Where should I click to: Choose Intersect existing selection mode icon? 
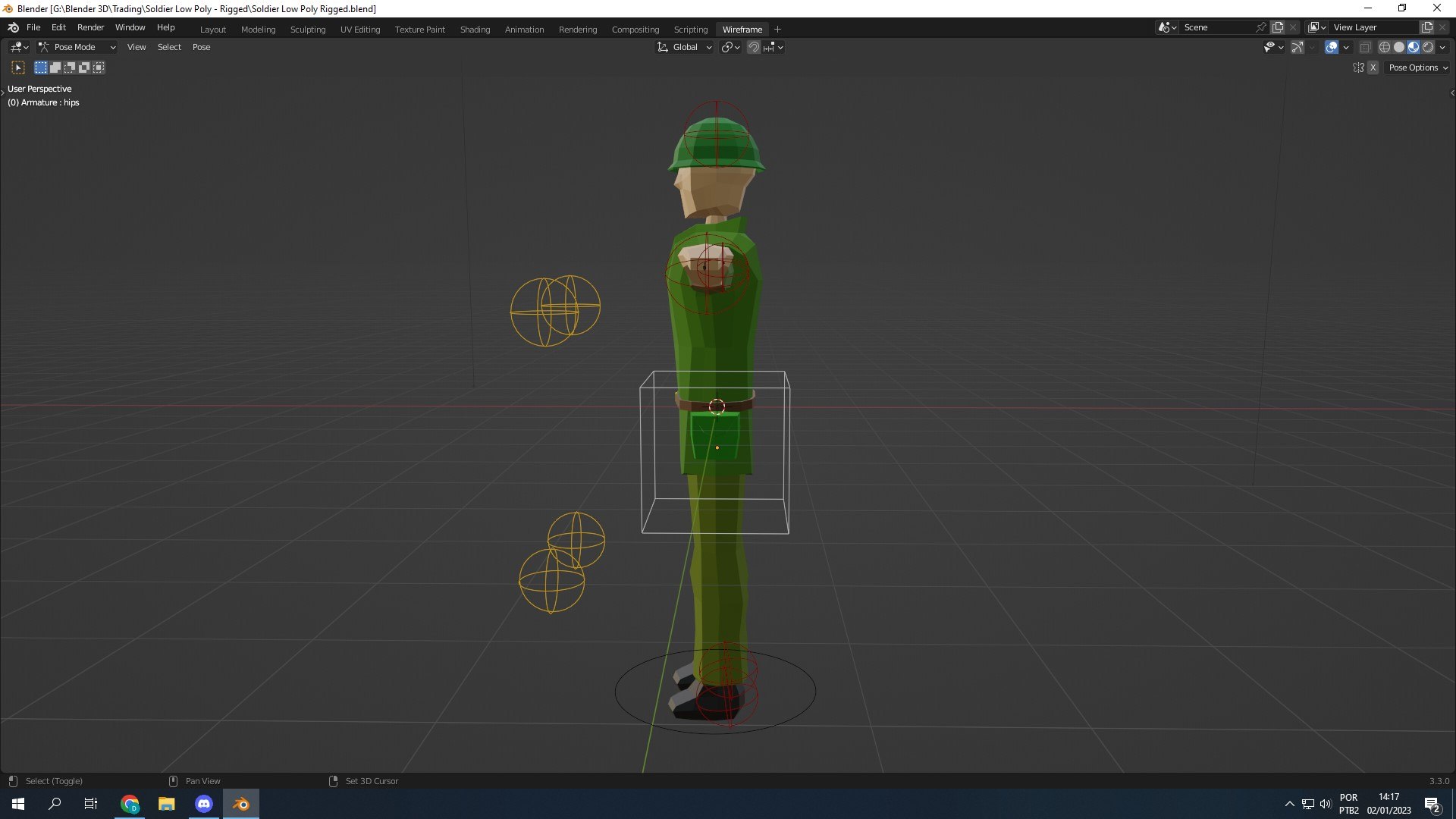99,67
